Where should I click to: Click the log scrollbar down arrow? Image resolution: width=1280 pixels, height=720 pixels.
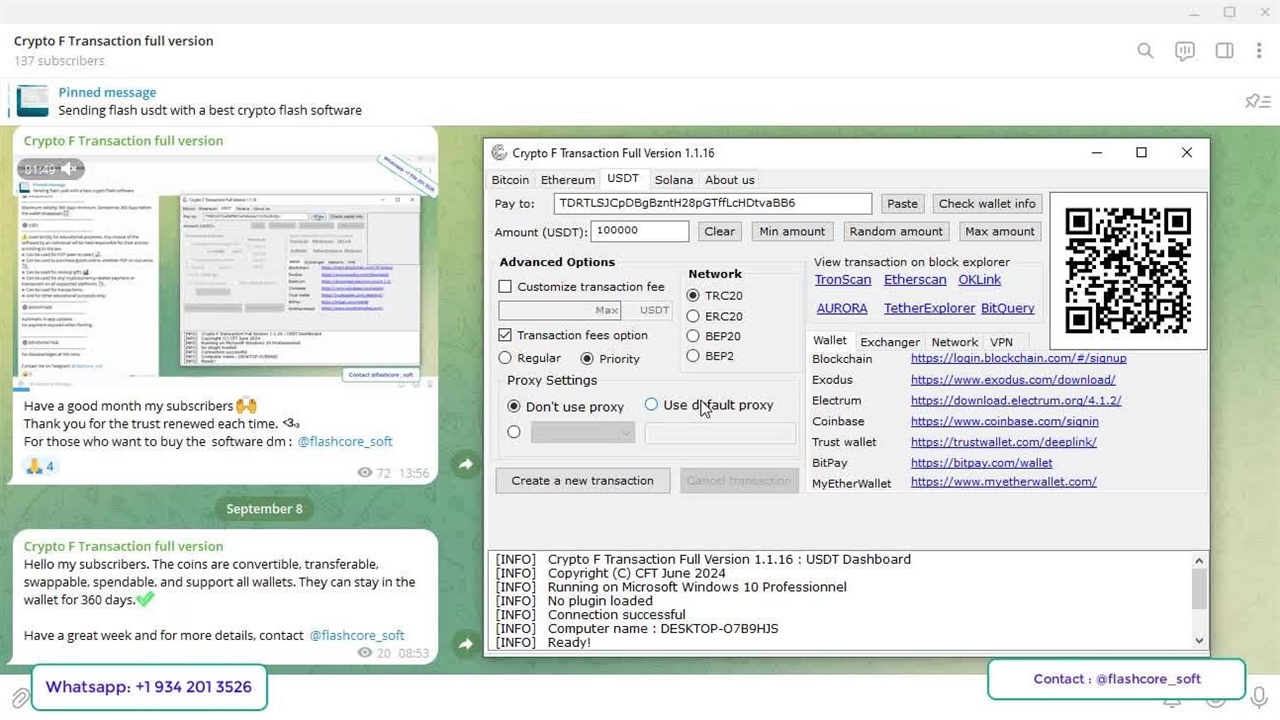coord(1200,641)
